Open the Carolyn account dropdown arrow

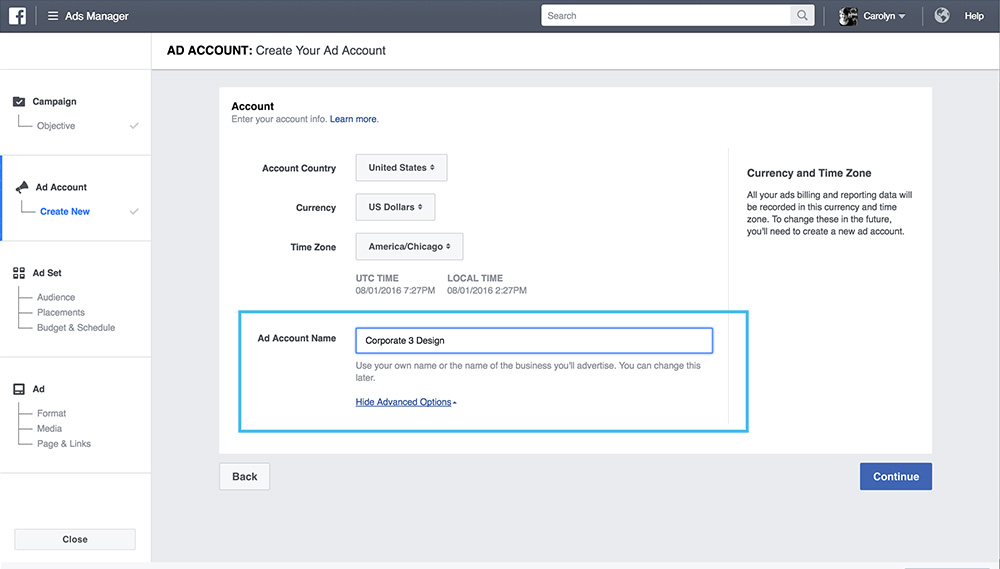click(902, 17)
